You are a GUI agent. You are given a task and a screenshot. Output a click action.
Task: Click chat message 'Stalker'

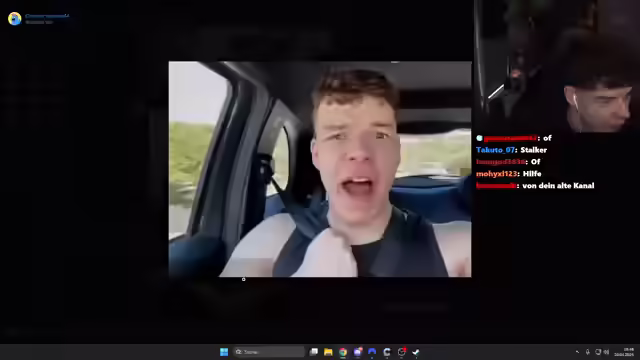533,150
